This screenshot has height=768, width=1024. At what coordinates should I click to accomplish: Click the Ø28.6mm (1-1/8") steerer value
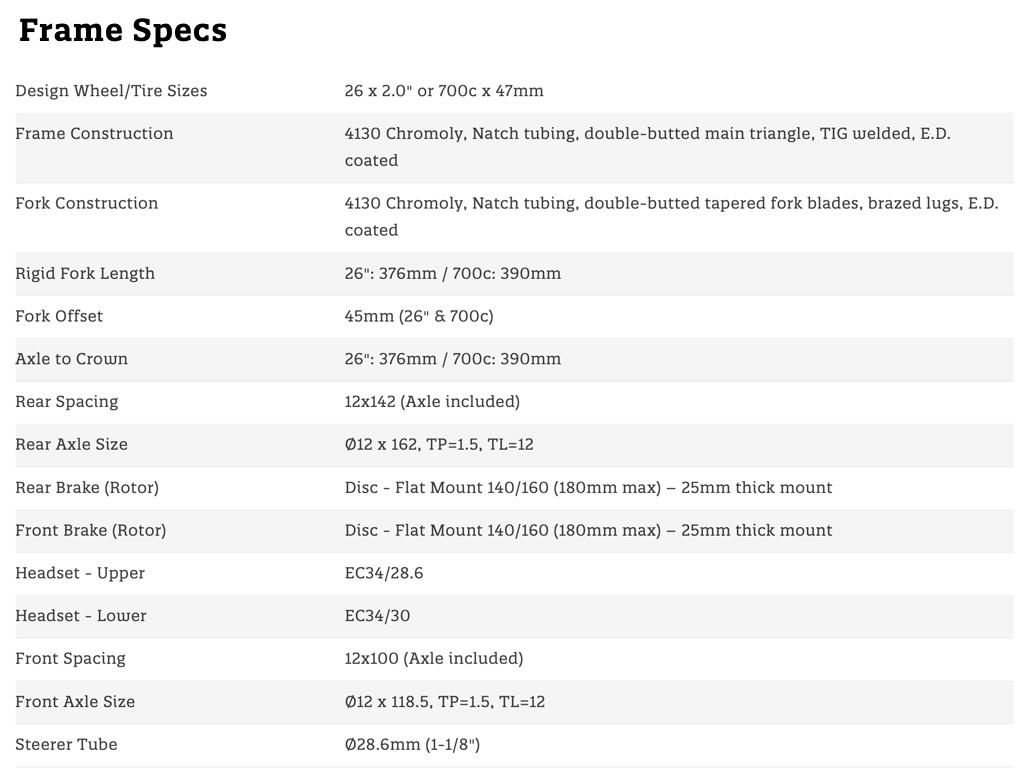tap(412, 745)
